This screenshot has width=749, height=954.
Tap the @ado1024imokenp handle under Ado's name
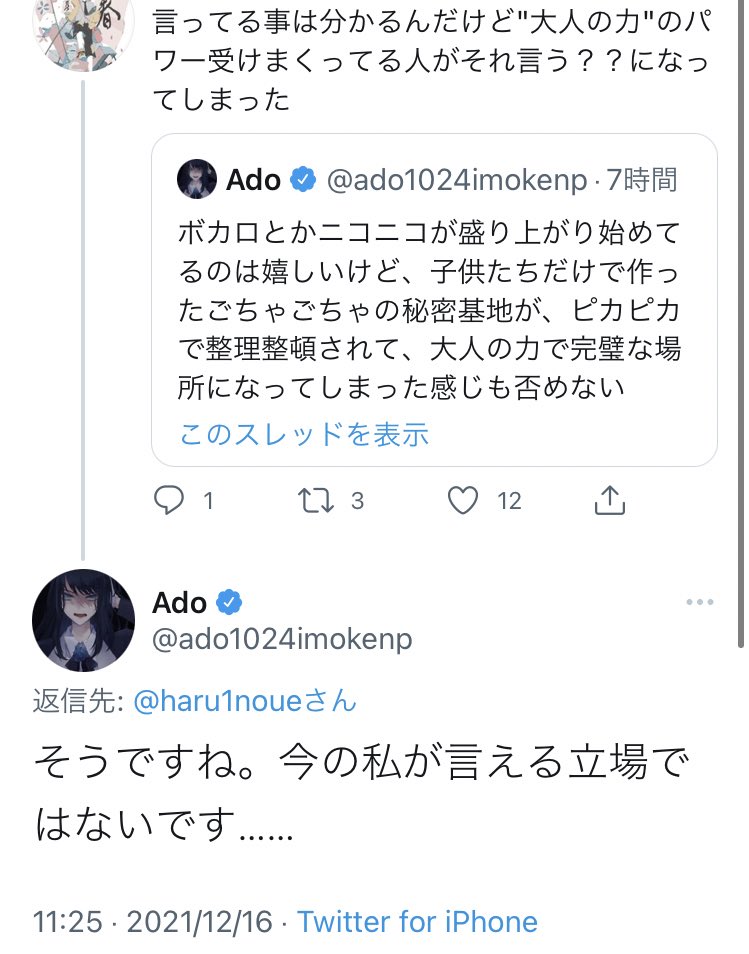coord(282,639)
